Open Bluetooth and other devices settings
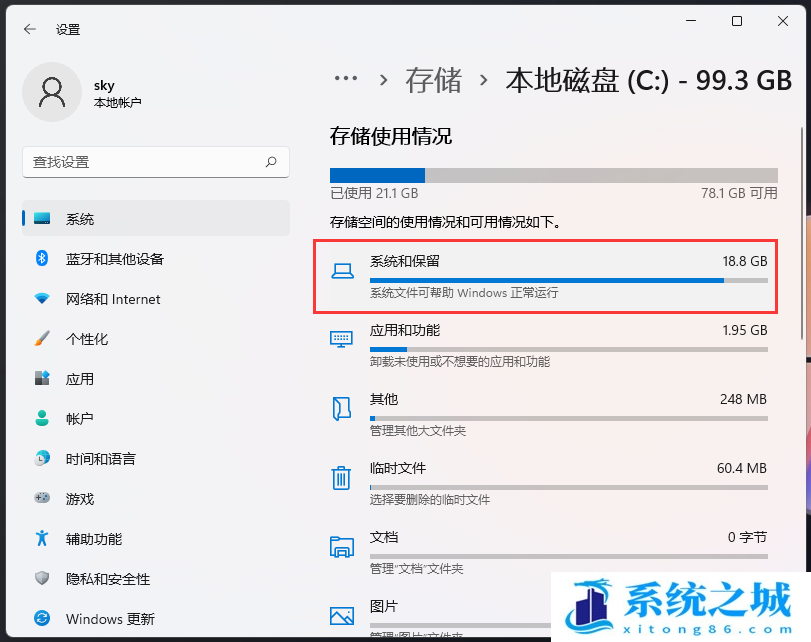 coord(114,259)
